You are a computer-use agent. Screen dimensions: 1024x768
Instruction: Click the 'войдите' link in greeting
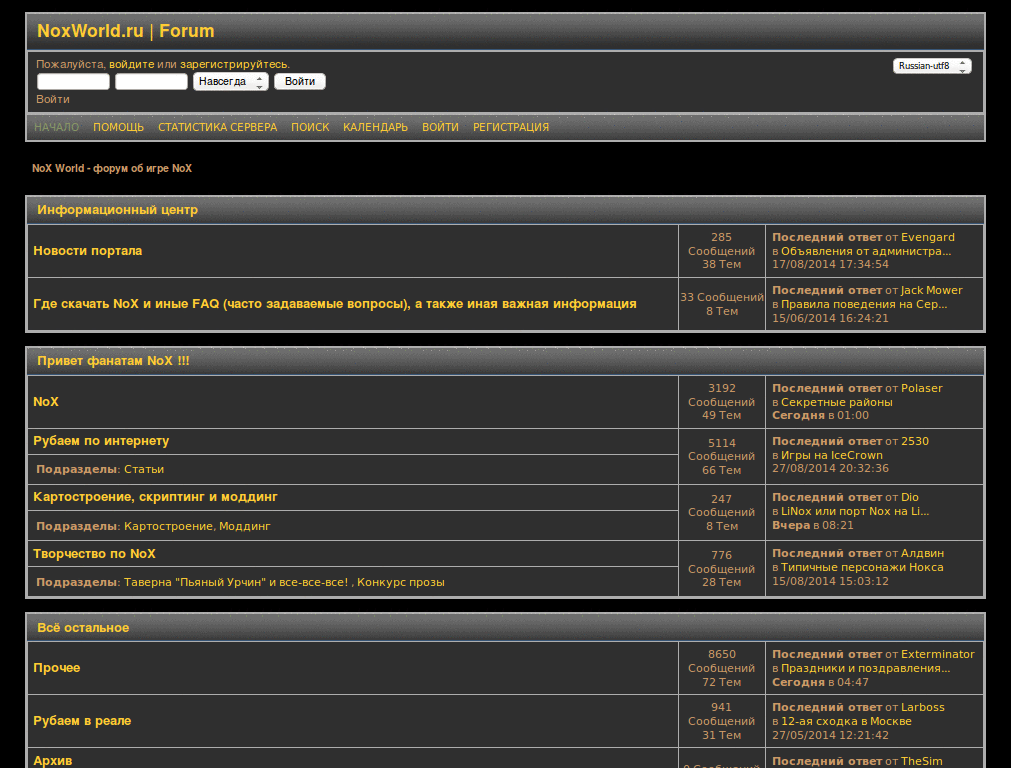[x=131, y=64]
